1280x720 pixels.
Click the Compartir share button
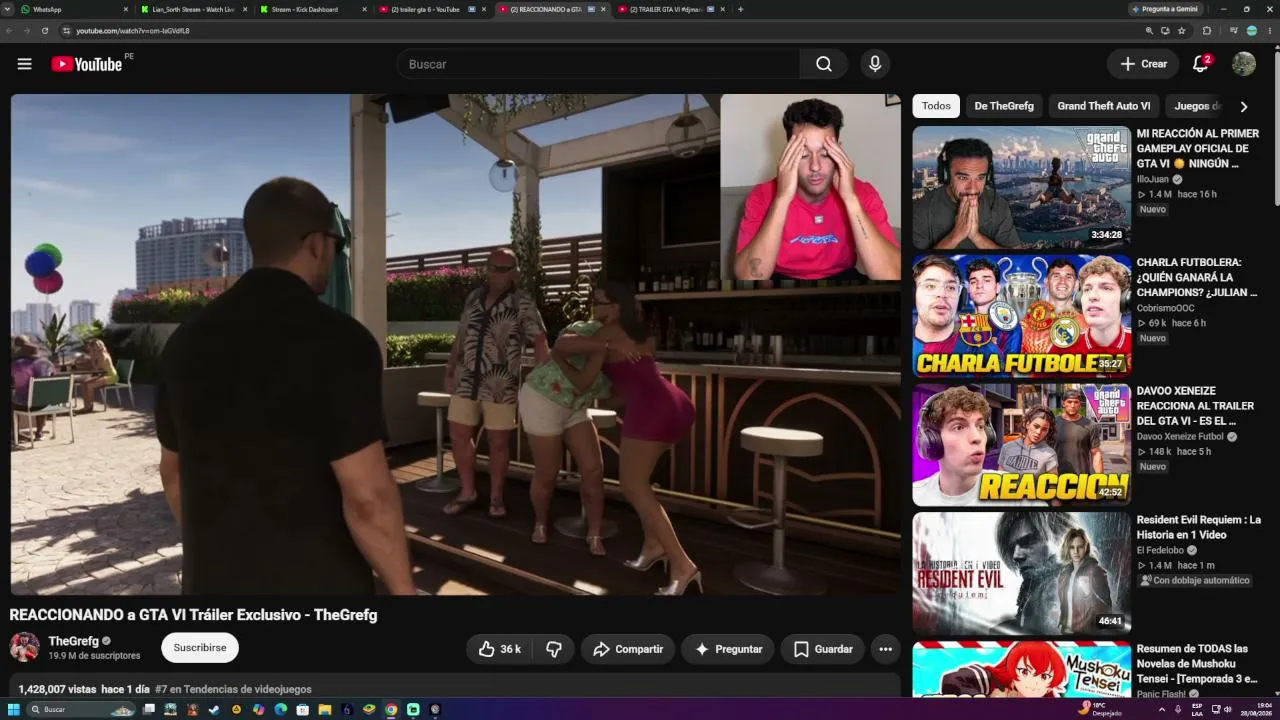pyautogui.click(x=627, y=649)
